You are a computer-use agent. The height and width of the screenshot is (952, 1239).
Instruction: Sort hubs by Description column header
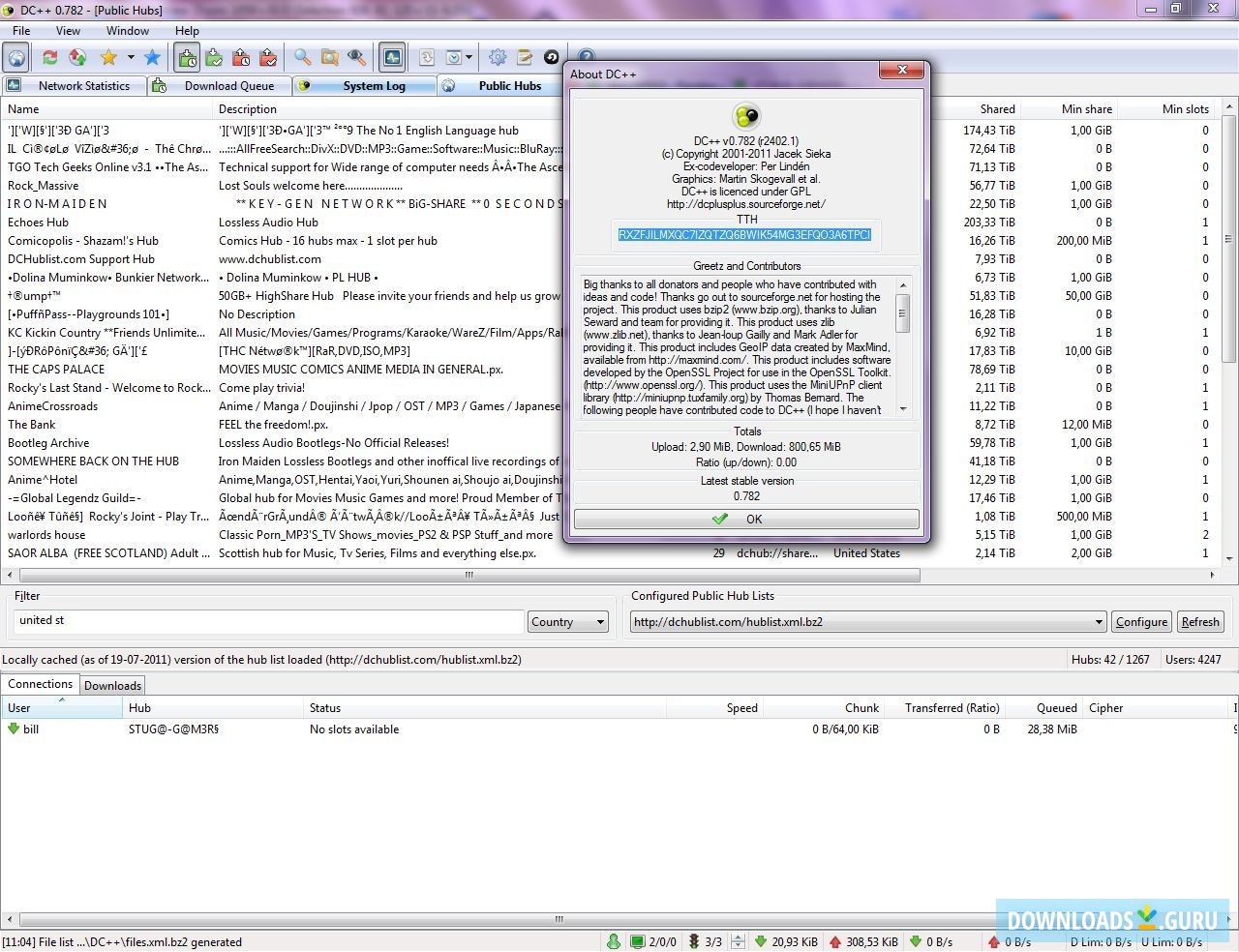[387, 109]
